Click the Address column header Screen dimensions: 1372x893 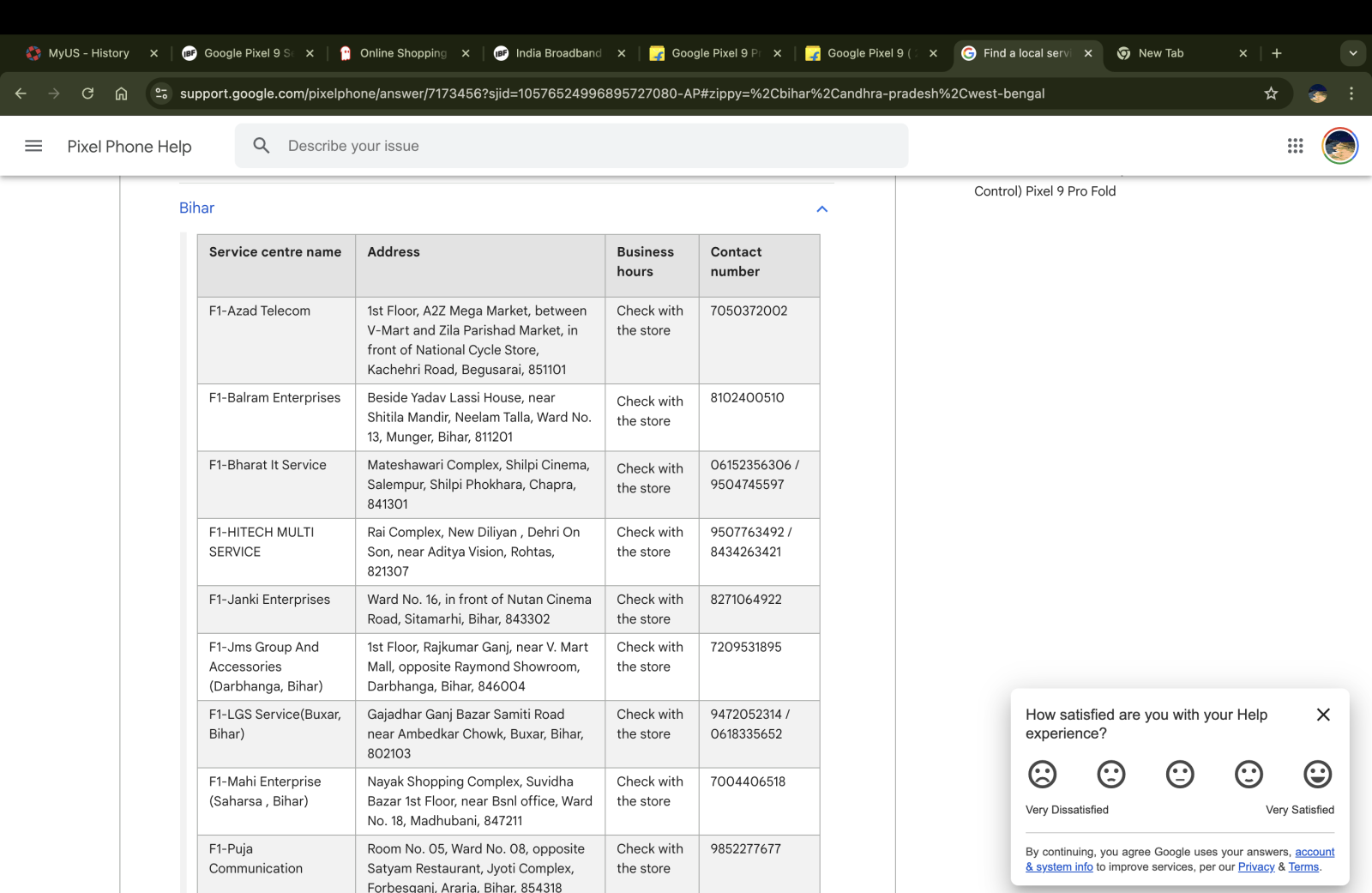click(x=480, y=266)
